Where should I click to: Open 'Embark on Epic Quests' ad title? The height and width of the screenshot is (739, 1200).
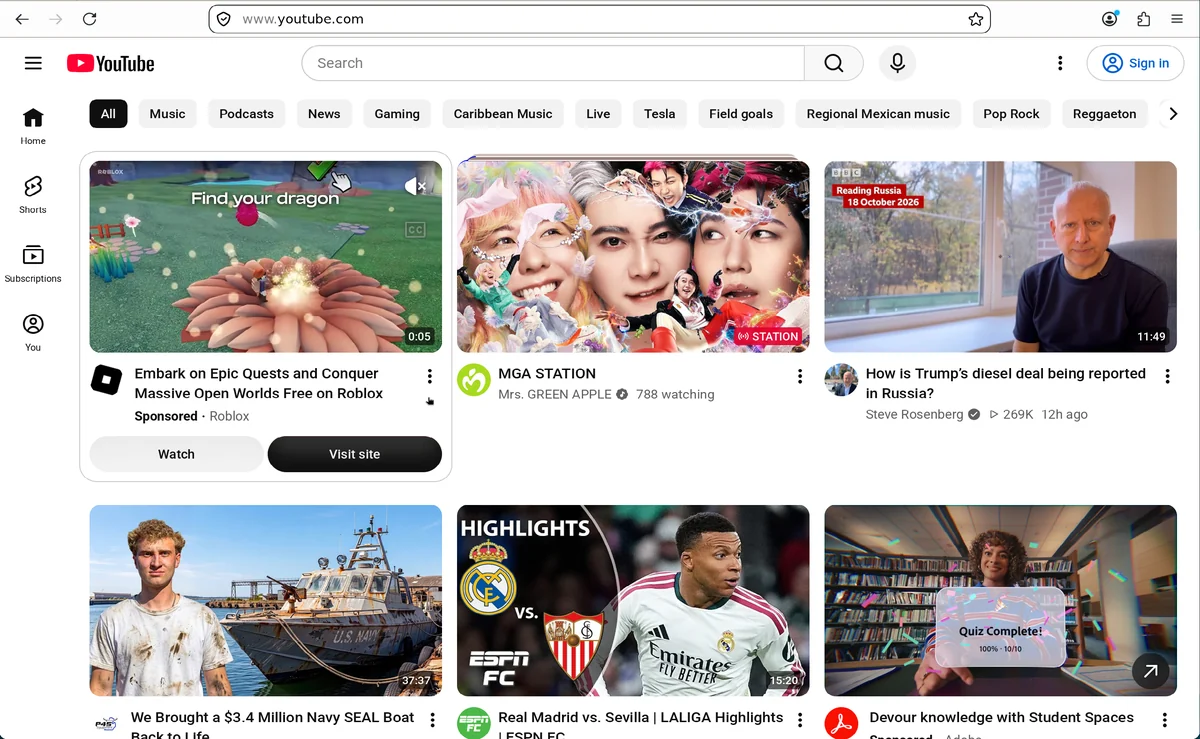(259, 383)
